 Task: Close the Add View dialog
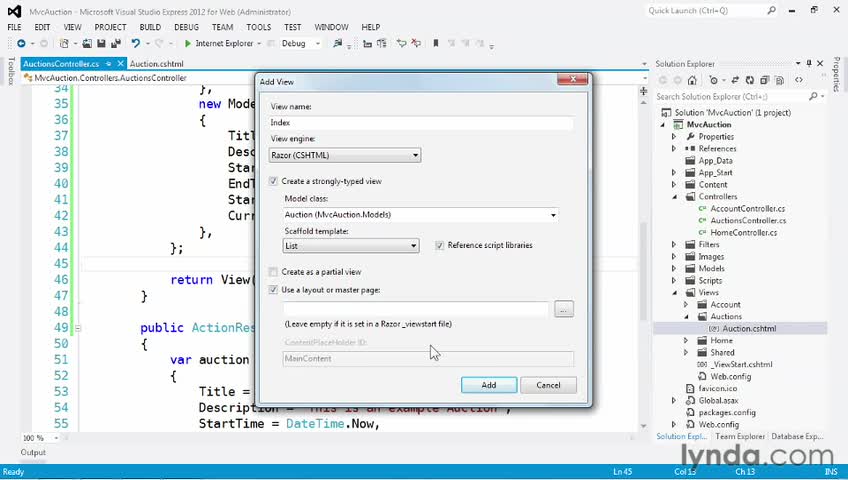point(572,79)
